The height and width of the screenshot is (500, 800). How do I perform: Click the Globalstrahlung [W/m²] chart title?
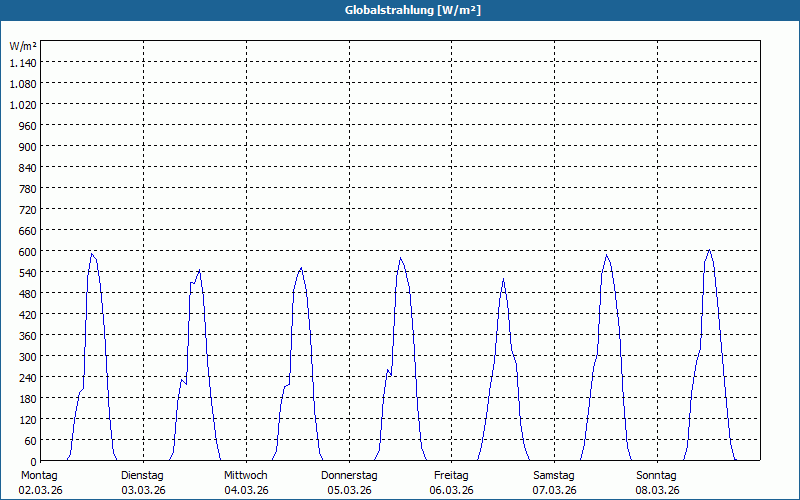(412, 10)
